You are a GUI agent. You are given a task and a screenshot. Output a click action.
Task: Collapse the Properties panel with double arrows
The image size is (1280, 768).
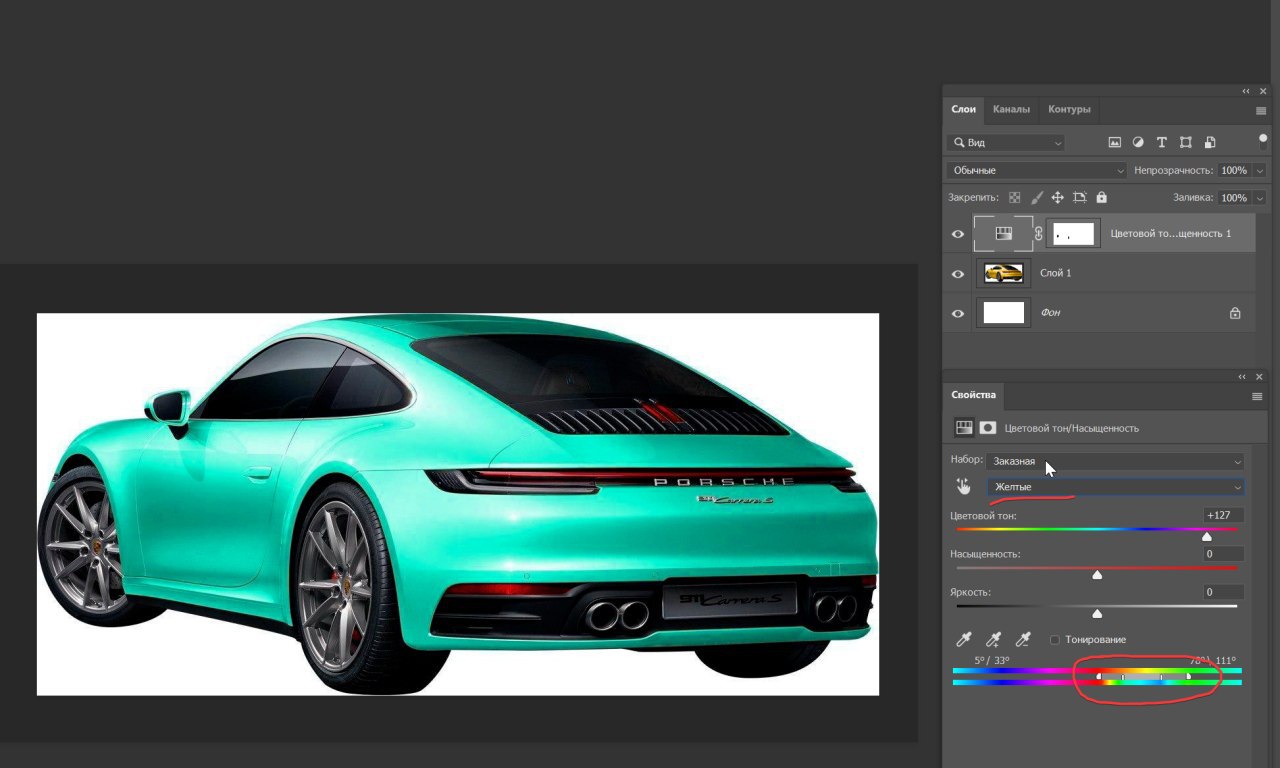(1243, 377)
